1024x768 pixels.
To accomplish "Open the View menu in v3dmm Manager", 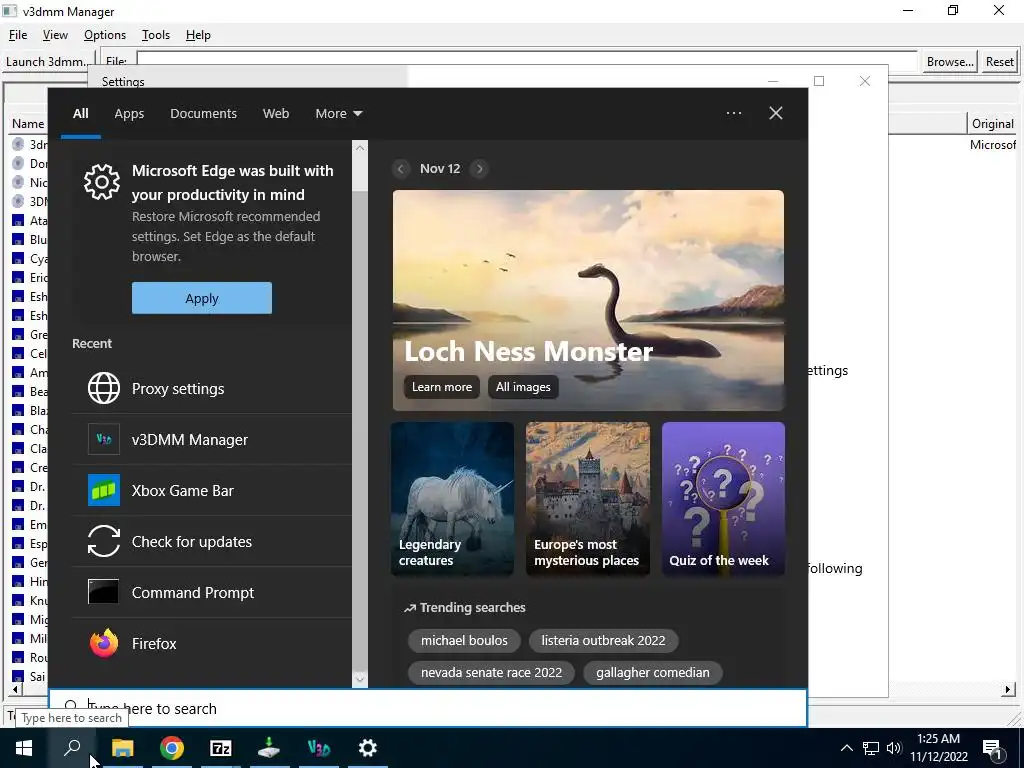I will point(56,35).
